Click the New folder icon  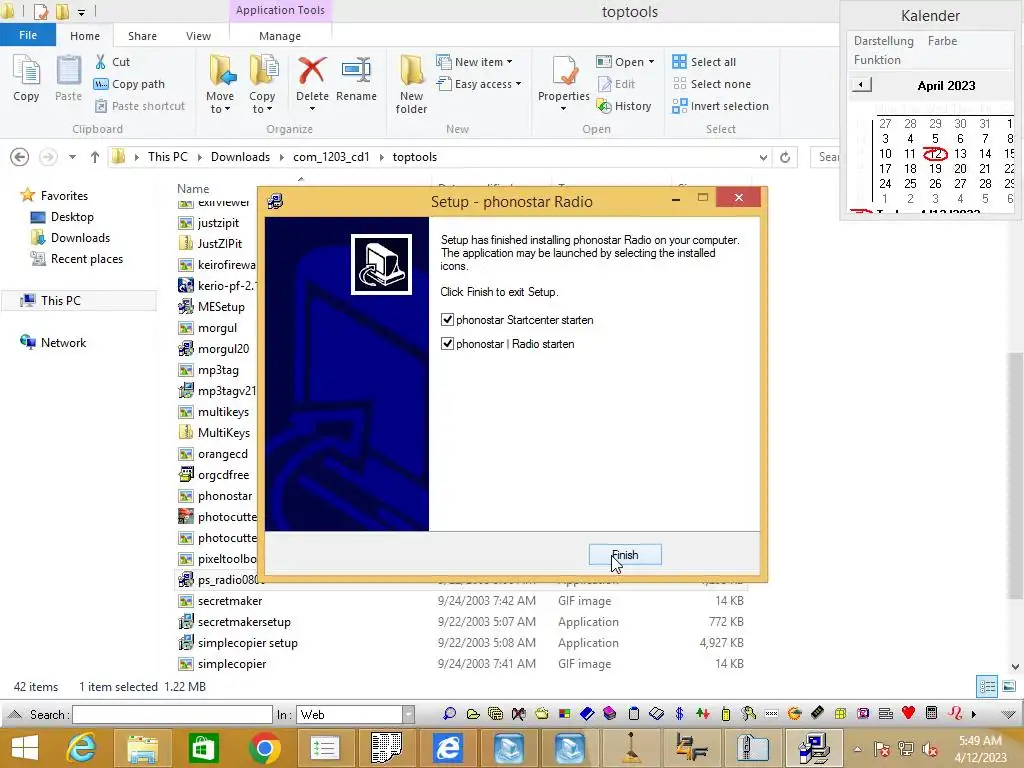[x=411, y=85]
